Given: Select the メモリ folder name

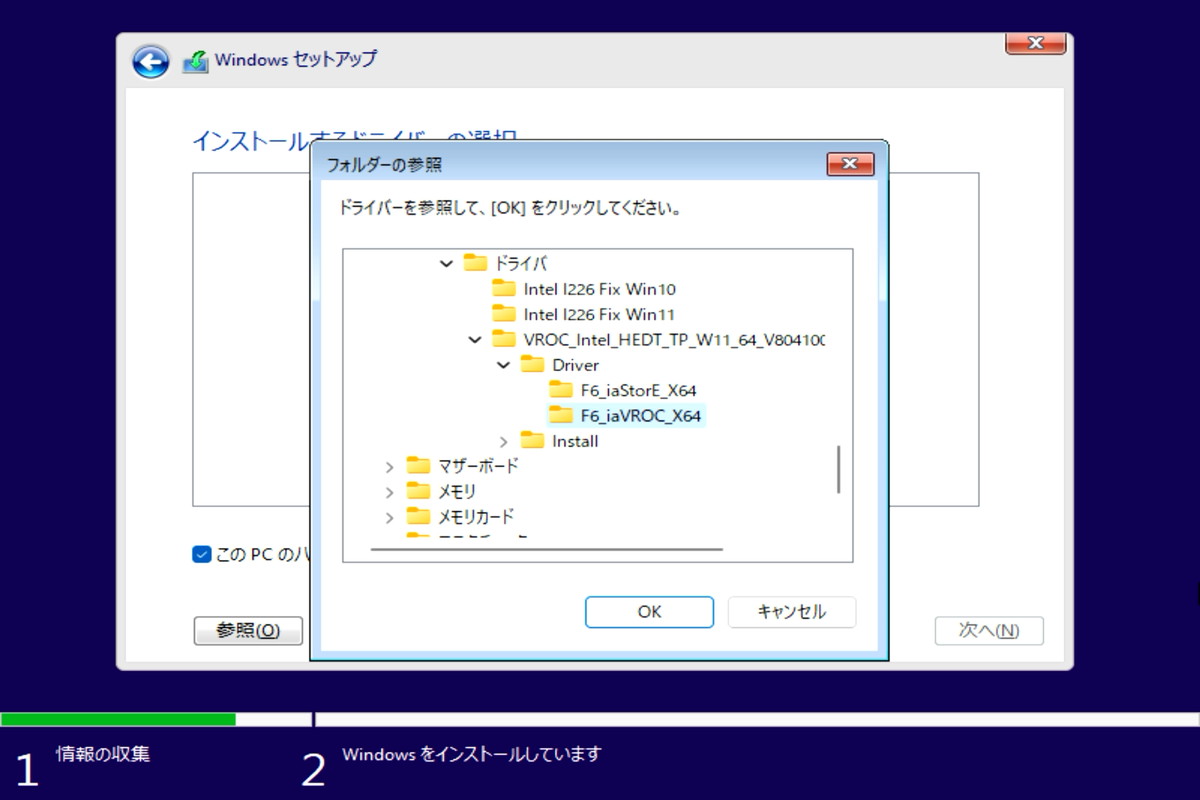Looking at the screenshot, I should (x=457, y=492).
